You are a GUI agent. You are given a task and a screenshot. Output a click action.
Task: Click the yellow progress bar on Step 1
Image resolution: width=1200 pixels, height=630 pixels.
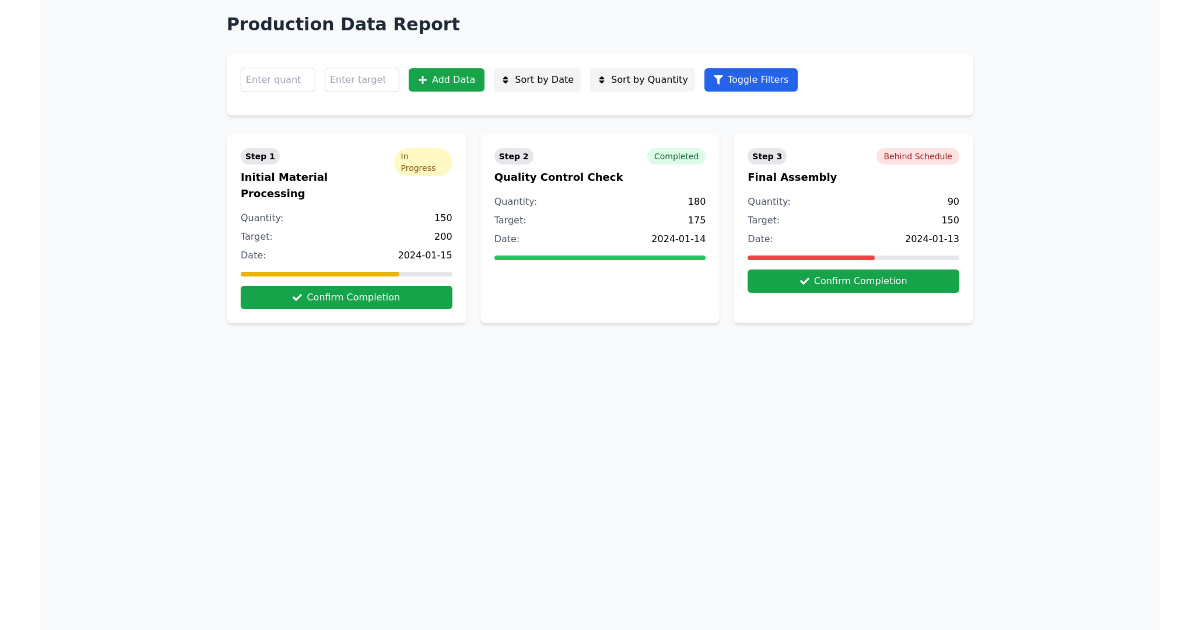click(x=319, y=274)
